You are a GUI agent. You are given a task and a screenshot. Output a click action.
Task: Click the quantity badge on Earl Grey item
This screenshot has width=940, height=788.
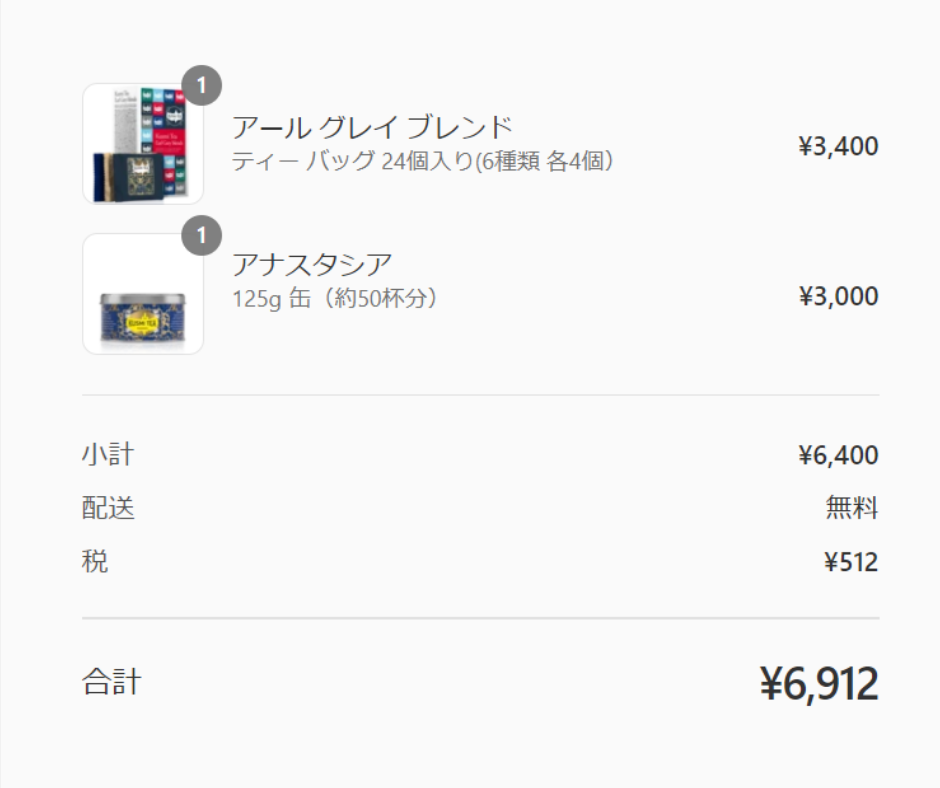pyautogui.click(x=202, y=85)
